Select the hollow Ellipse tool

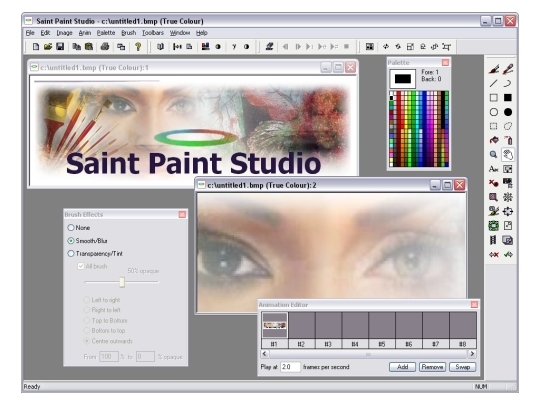[x=494, y=112]
